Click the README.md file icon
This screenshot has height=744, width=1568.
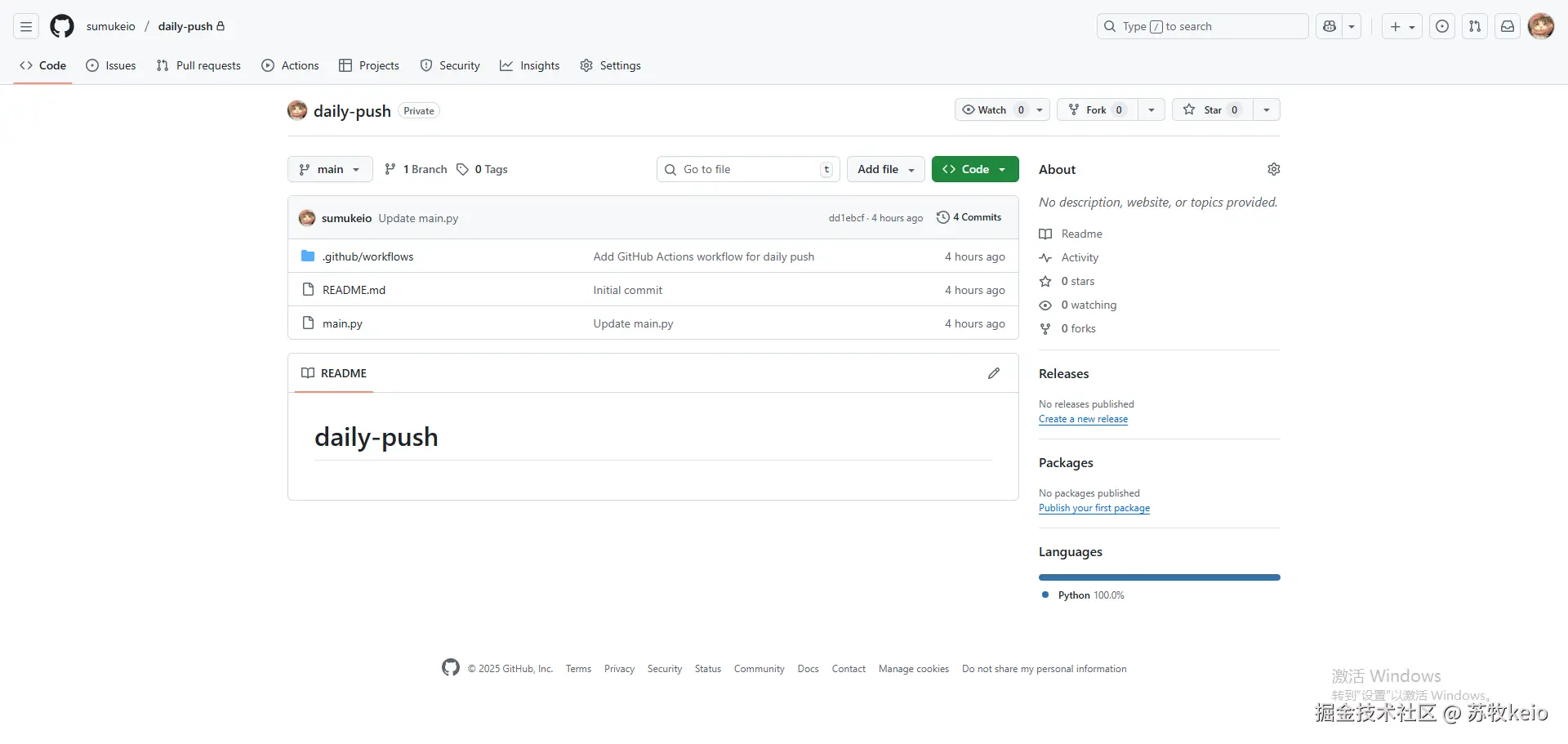308,290
